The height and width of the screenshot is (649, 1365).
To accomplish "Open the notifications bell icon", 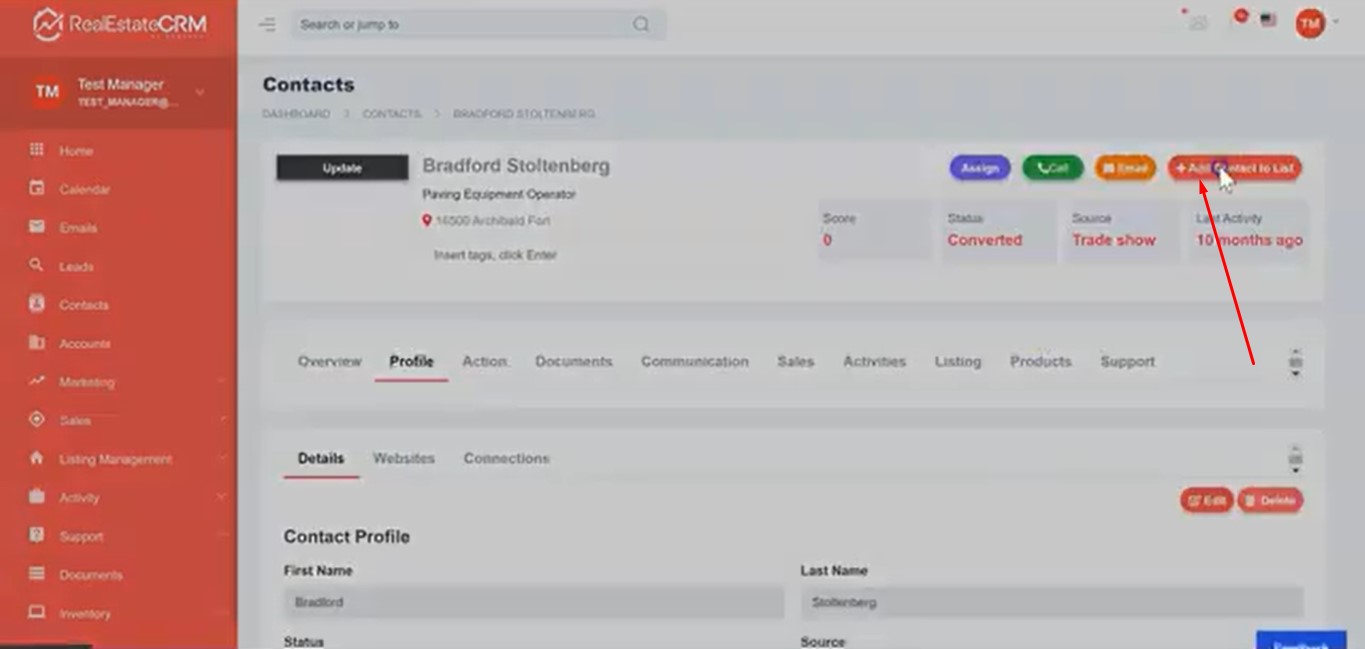I will [x=1240, y=19].
